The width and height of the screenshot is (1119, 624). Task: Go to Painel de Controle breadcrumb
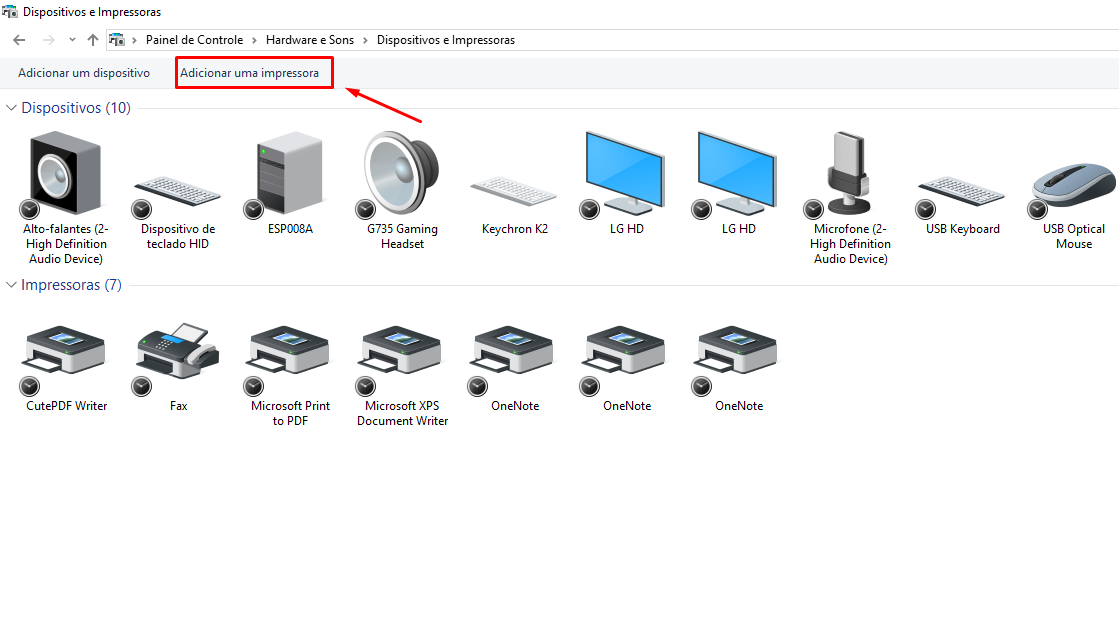pos(194,40)
